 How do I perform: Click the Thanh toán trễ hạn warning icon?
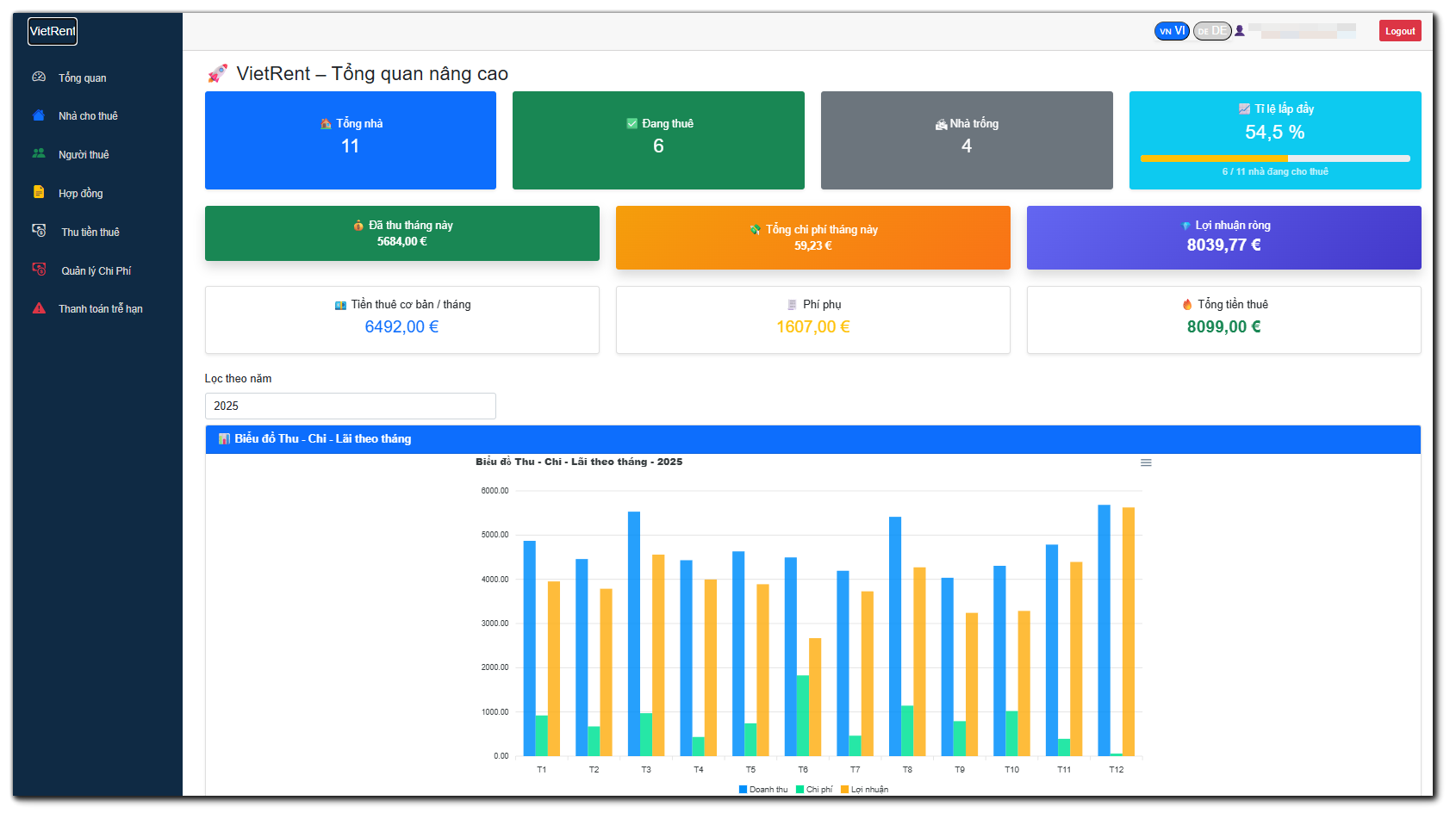pyautogui.click(x=38, y=307)
